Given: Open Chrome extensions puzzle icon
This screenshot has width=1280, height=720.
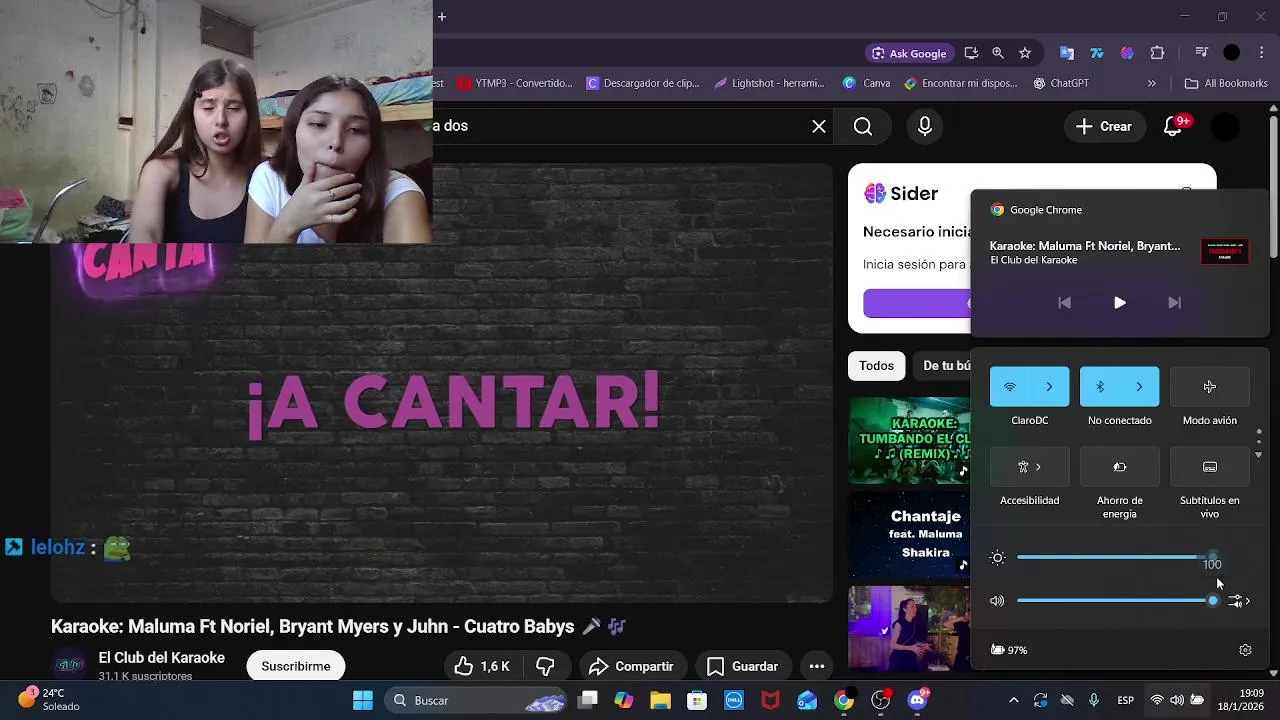Looking at the screenshot, I should click(1158, 53).
